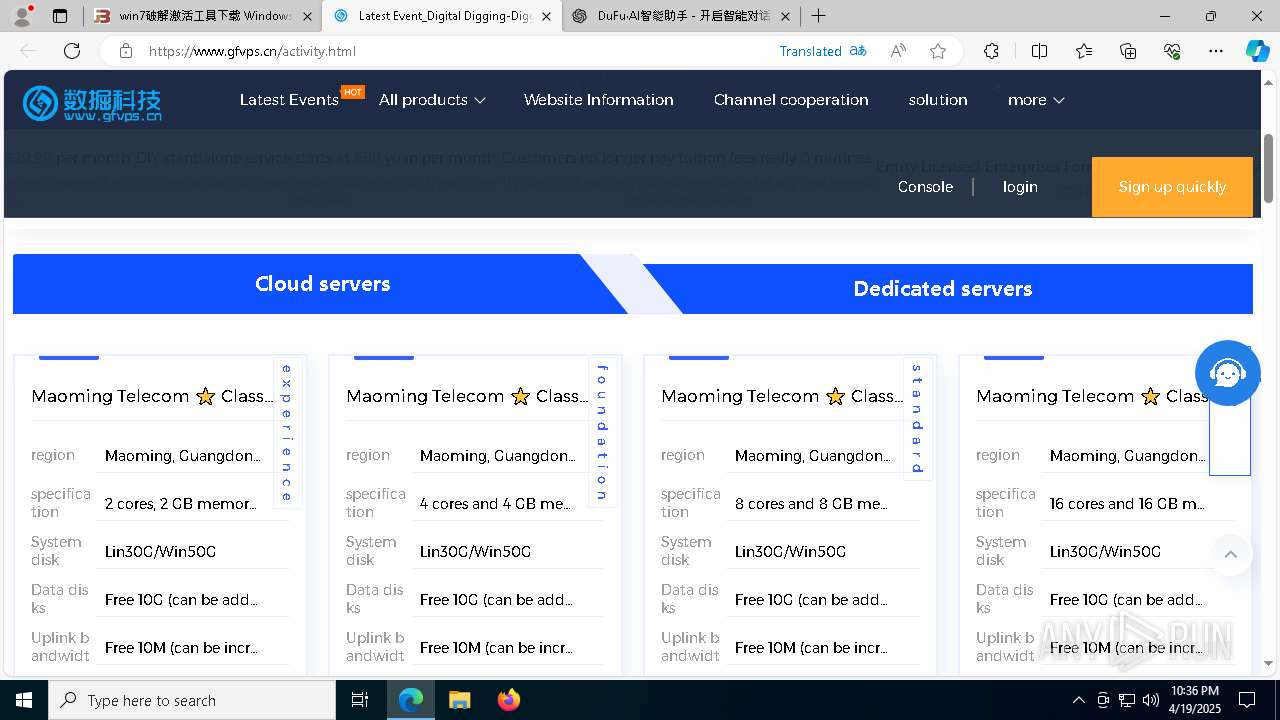
Task: Click the back-to-top arrow button
Action: [x=1231, y=554]
